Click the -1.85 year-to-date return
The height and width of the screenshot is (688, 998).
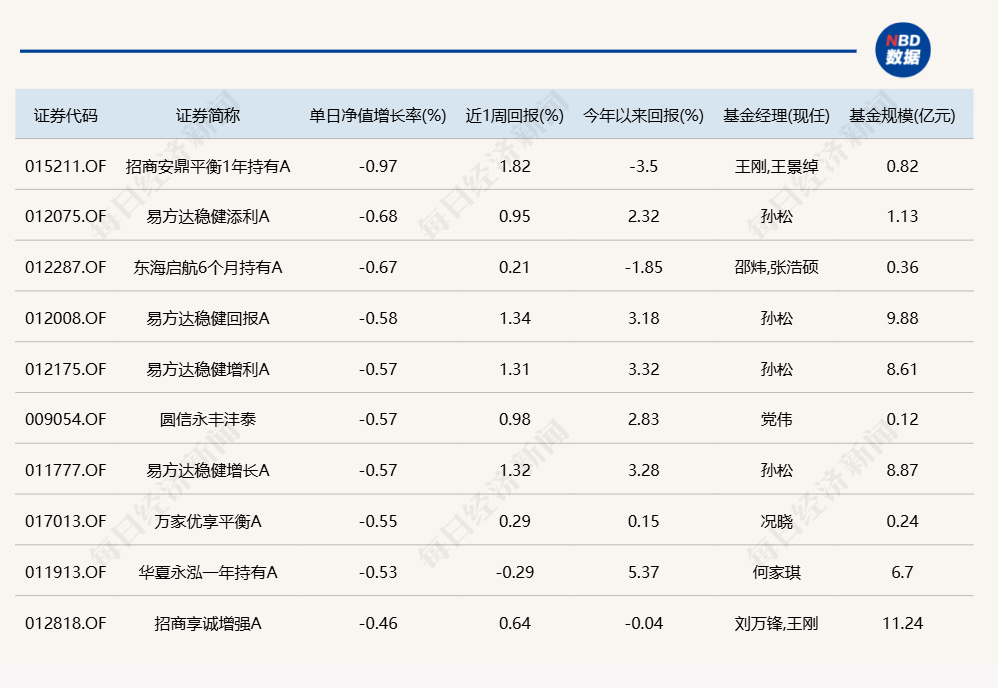[x=643, y=267]
